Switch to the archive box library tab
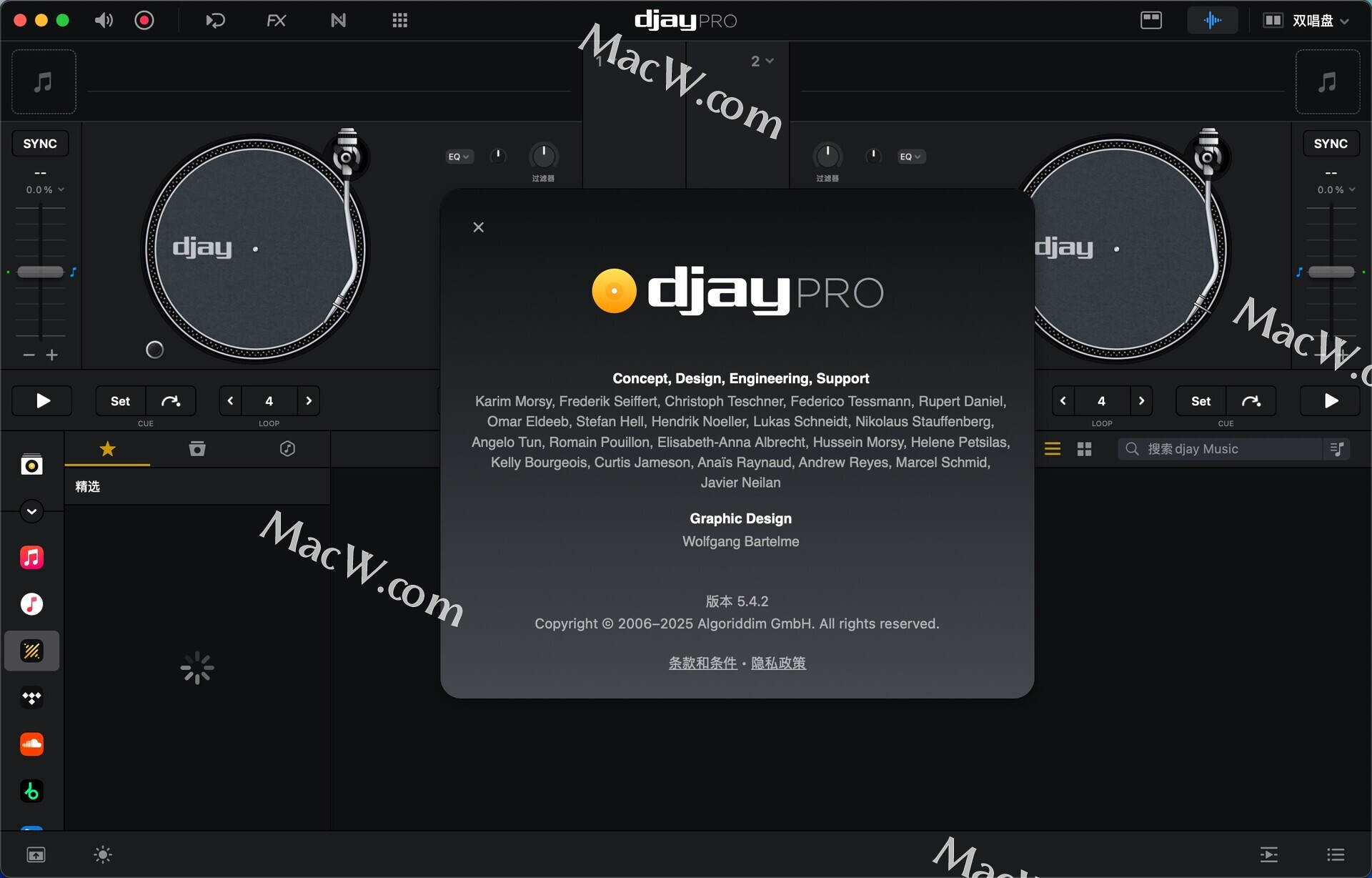1372x878 pixels. (197, 449)
